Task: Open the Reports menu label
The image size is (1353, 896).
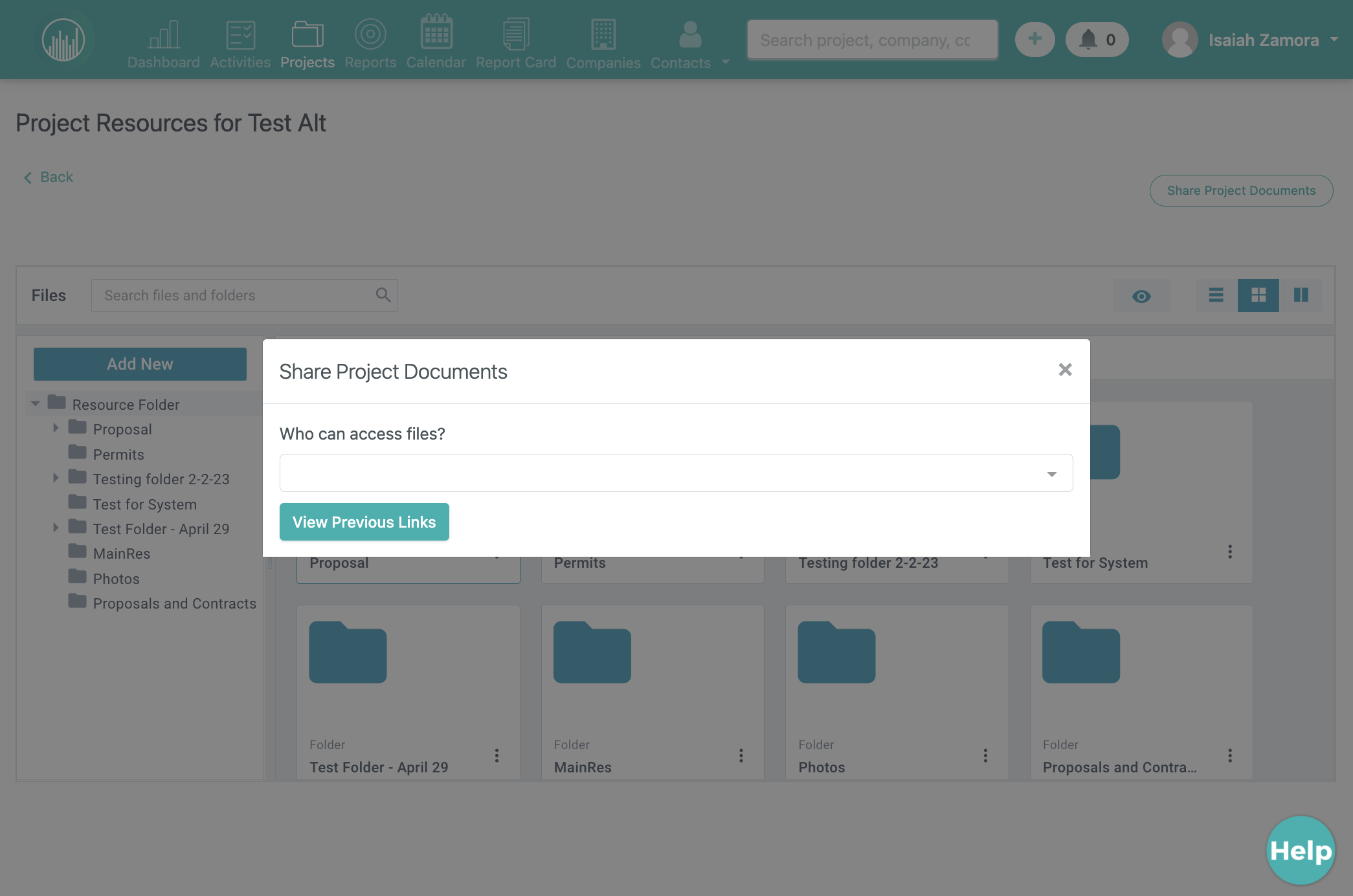Action: click(370, 62)
